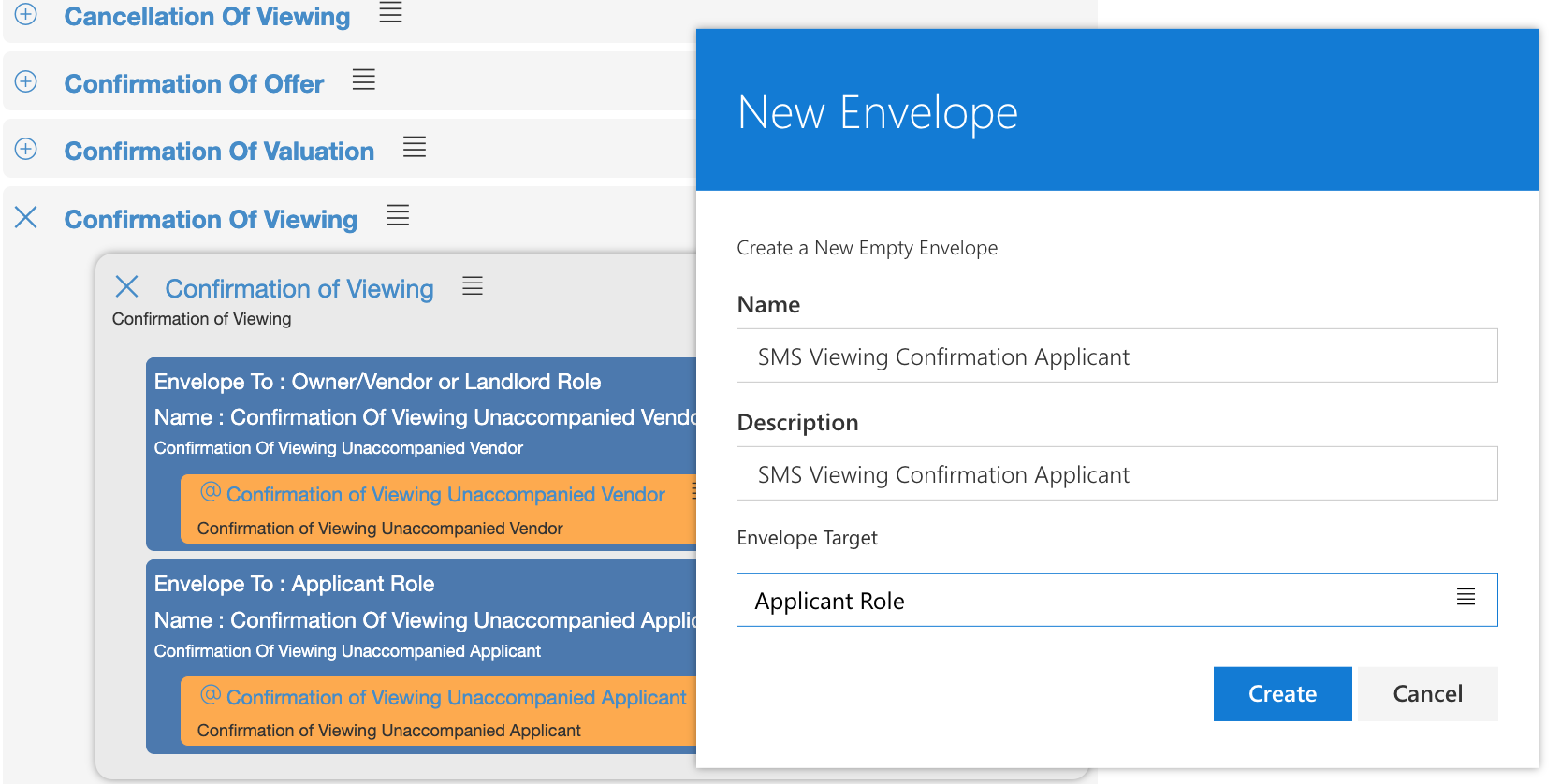Open Confirmation of Viewing Unaccompanied Applicant template link
The image size is (1561, 784).
(457, 698)
